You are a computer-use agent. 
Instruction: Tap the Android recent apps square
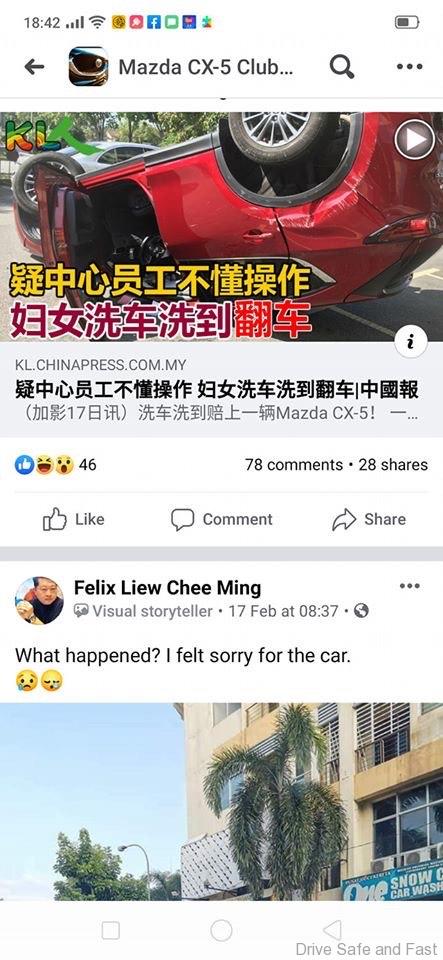click(111, 931)
